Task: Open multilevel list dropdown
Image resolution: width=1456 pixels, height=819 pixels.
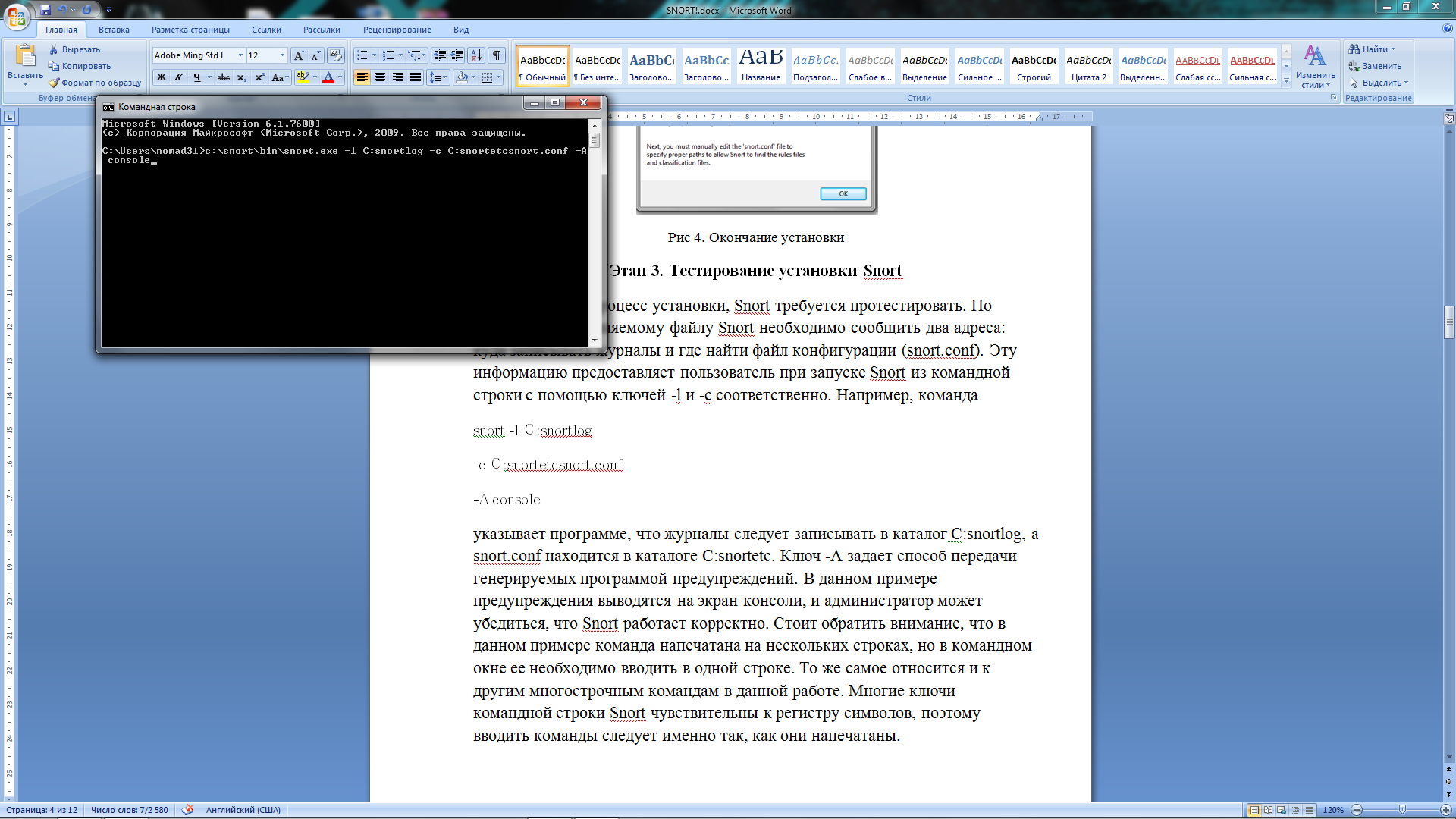Action: tap(417, 55)
